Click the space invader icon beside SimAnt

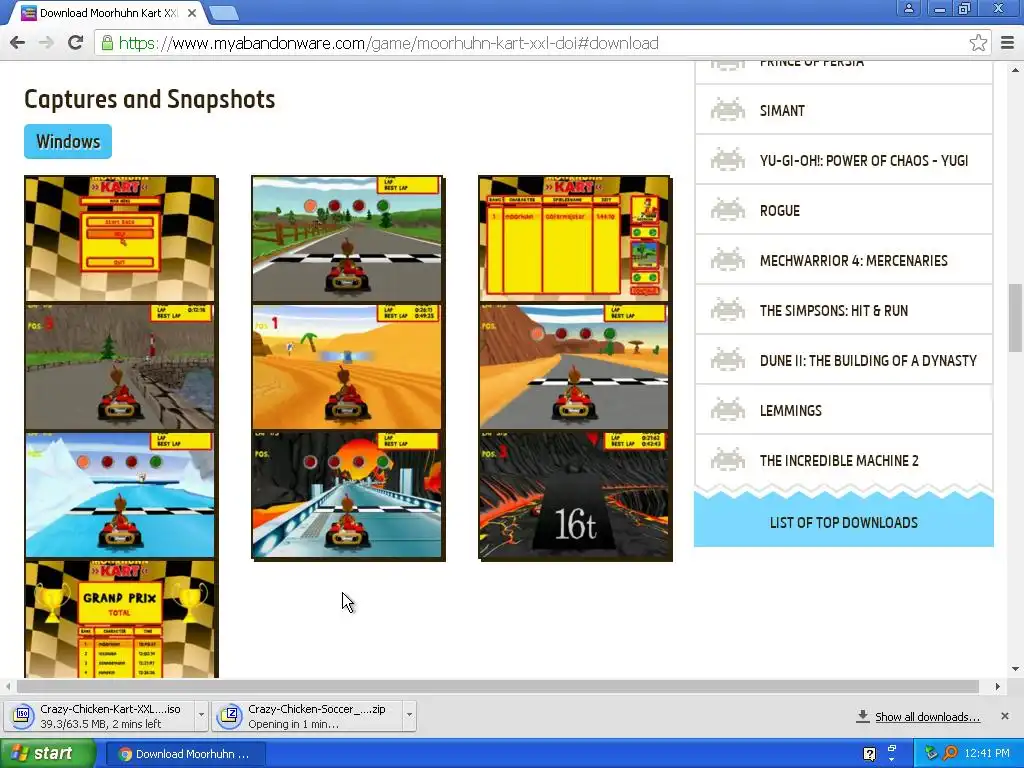[x=728, y=110]
